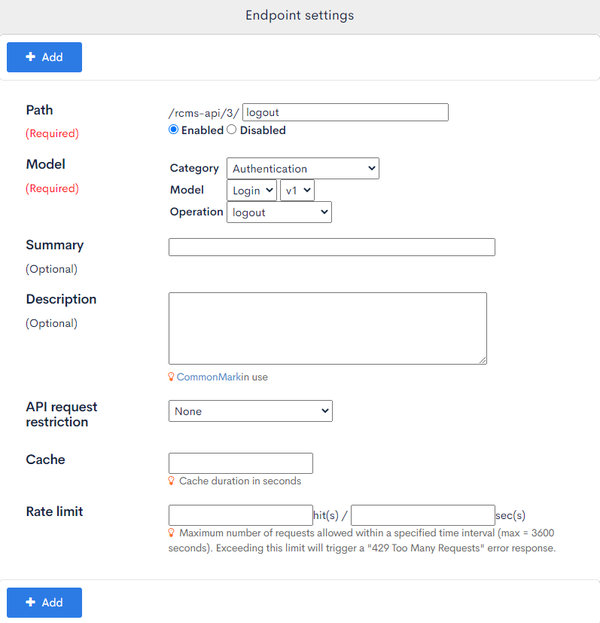The image size is (600, 623).
Task: Click the bottom Add button
Action: (45, 602)
